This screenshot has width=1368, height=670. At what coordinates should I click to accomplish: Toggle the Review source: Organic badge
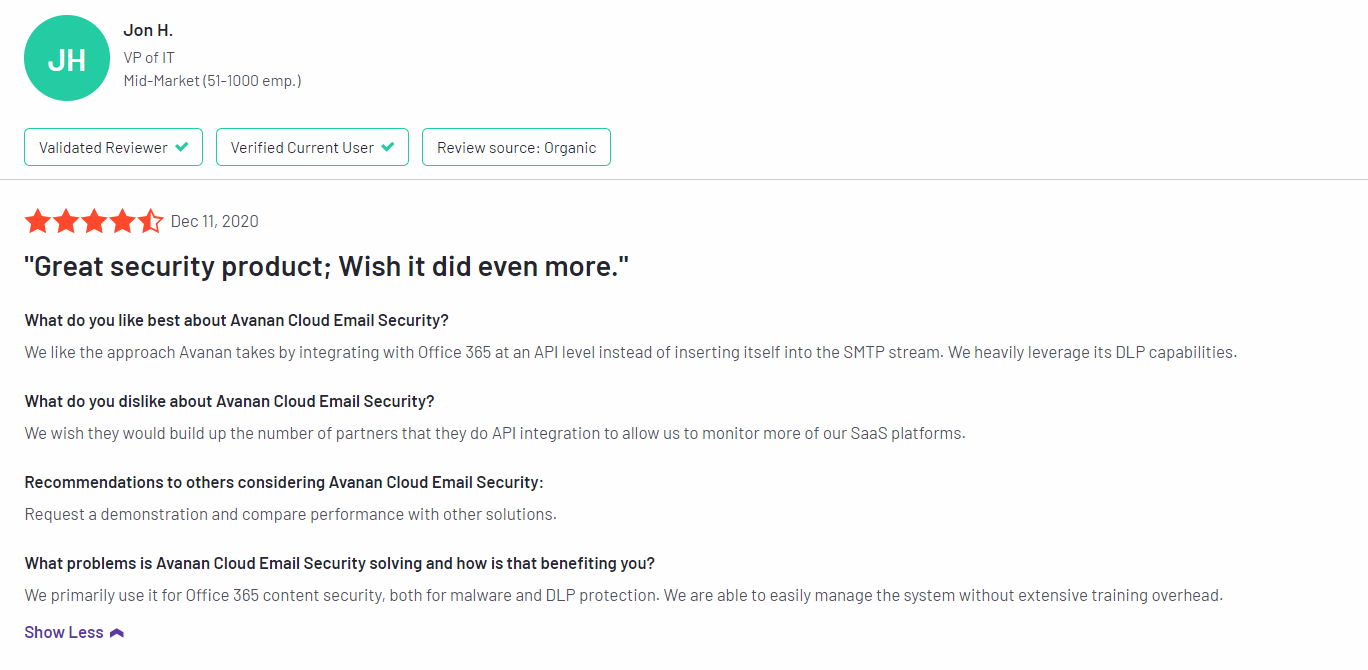[x=516, y=146]
